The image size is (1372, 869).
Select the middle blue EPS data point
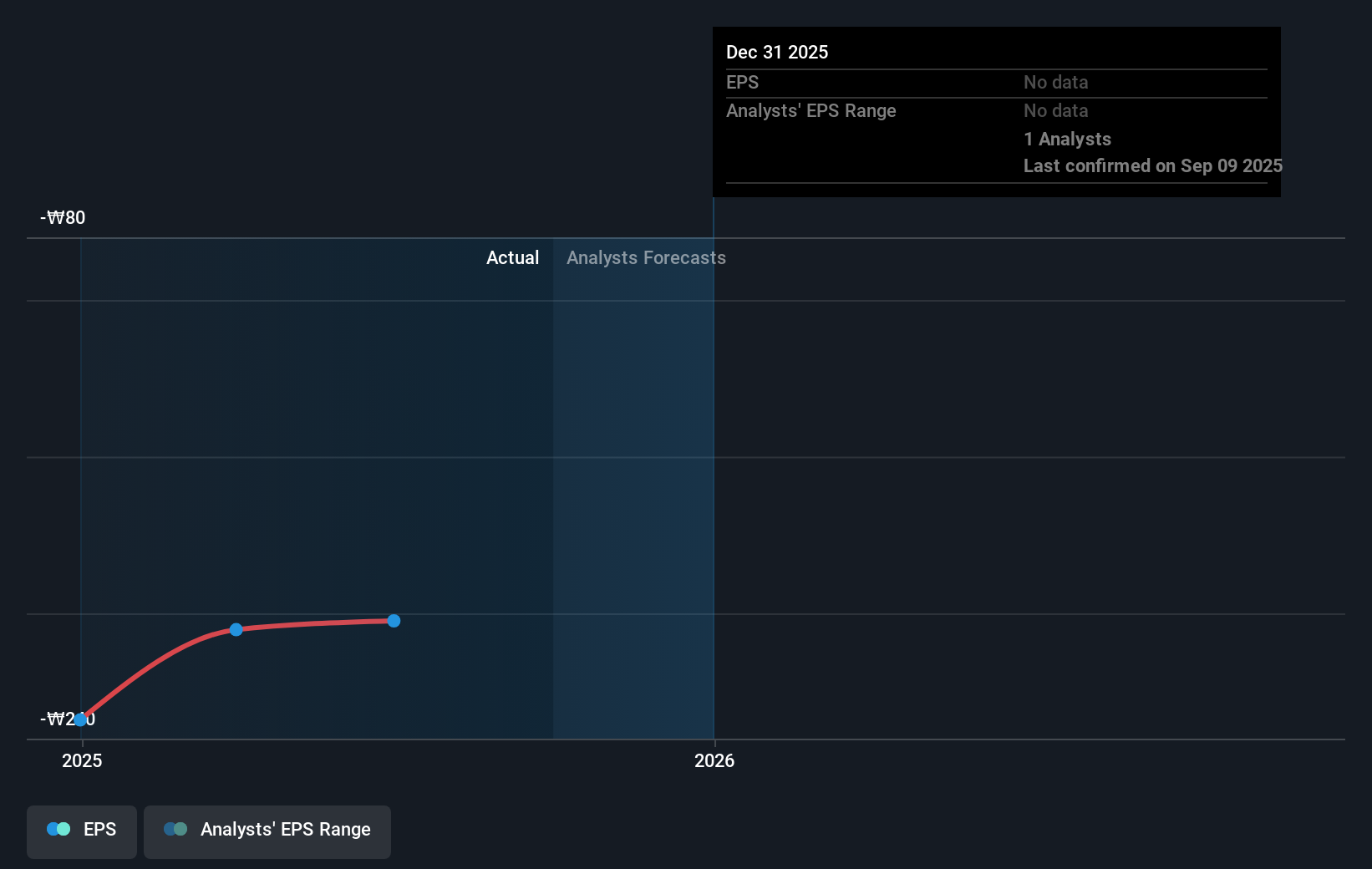pyautogui.click(x=236, y=630)
